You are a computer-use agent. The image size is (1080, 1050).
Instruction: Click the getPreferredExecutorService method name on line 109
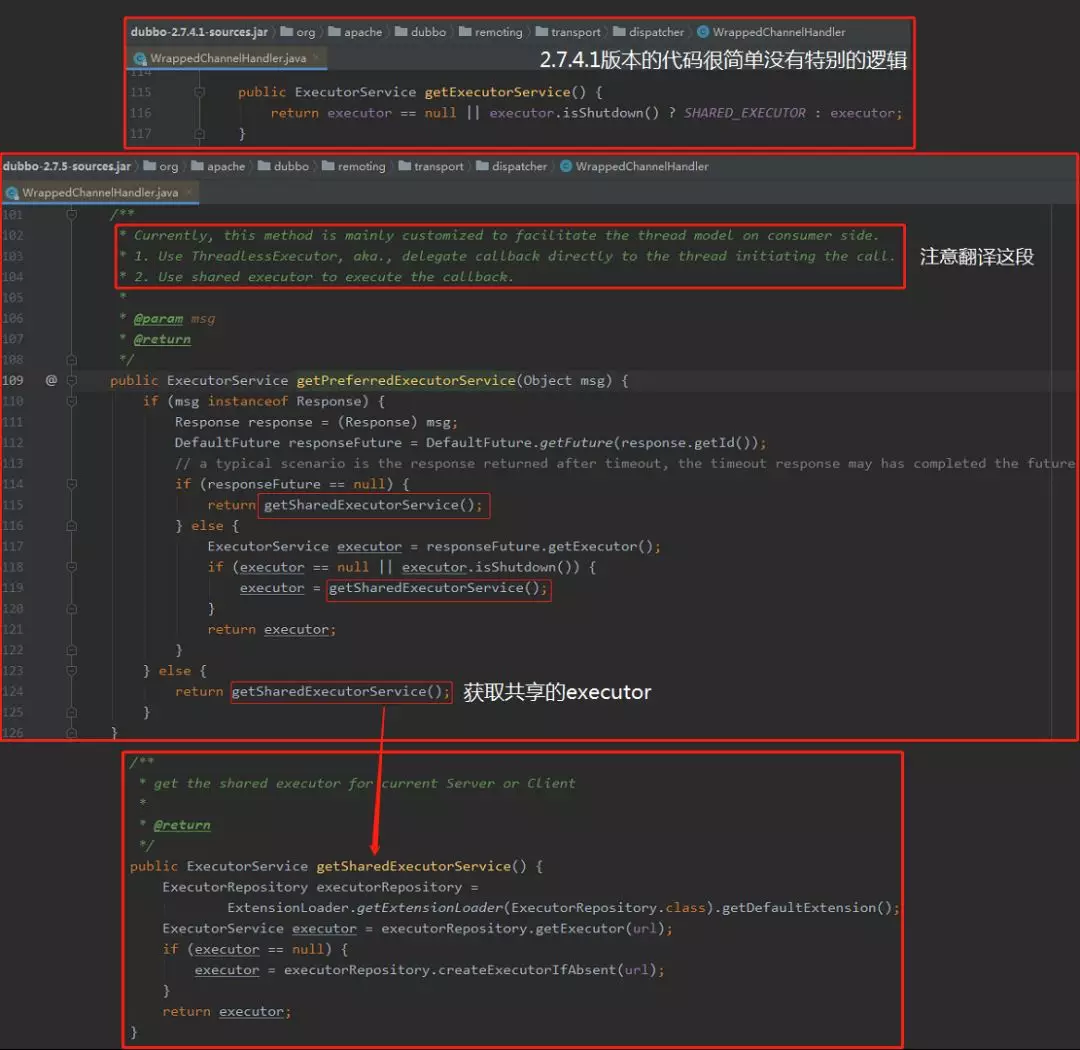click(x=406, y=380)
